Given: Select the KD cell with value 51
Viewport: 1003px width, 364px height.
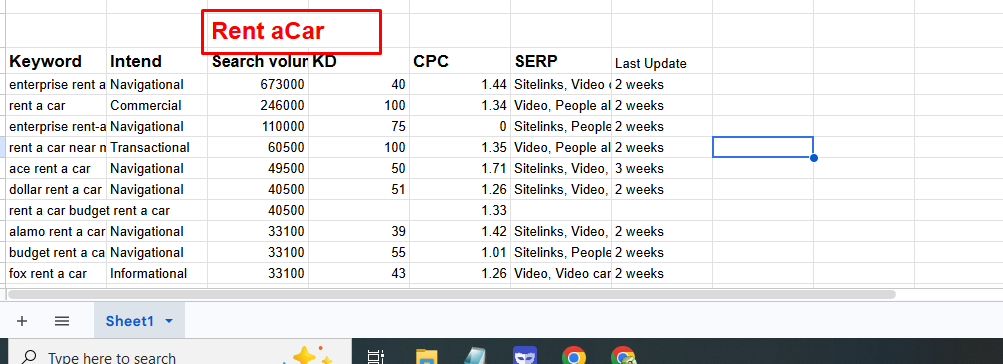Looking at the screenshot, I should [359, 190].
